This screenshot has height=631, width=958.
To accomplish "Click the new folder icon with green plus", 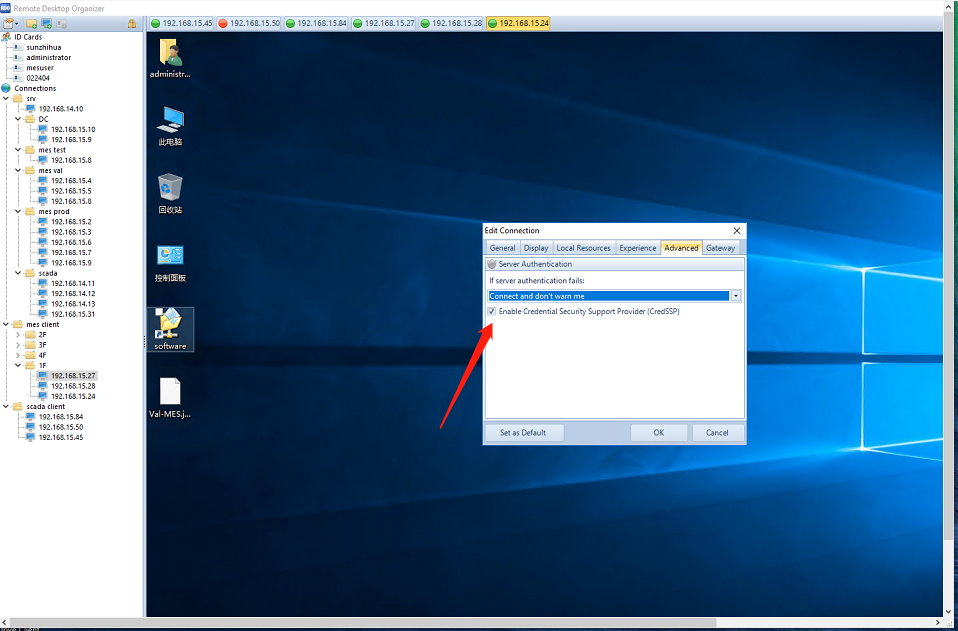I will tap(32, 24).
